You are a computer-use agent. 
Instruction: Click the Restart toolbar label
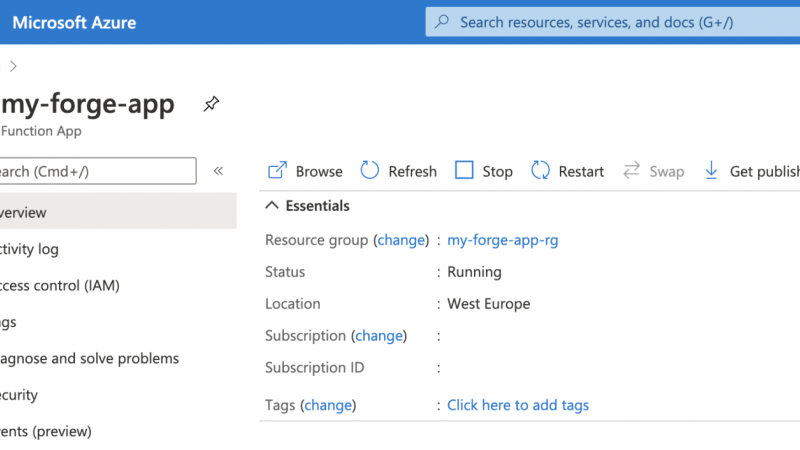click(x=581, y=171)
